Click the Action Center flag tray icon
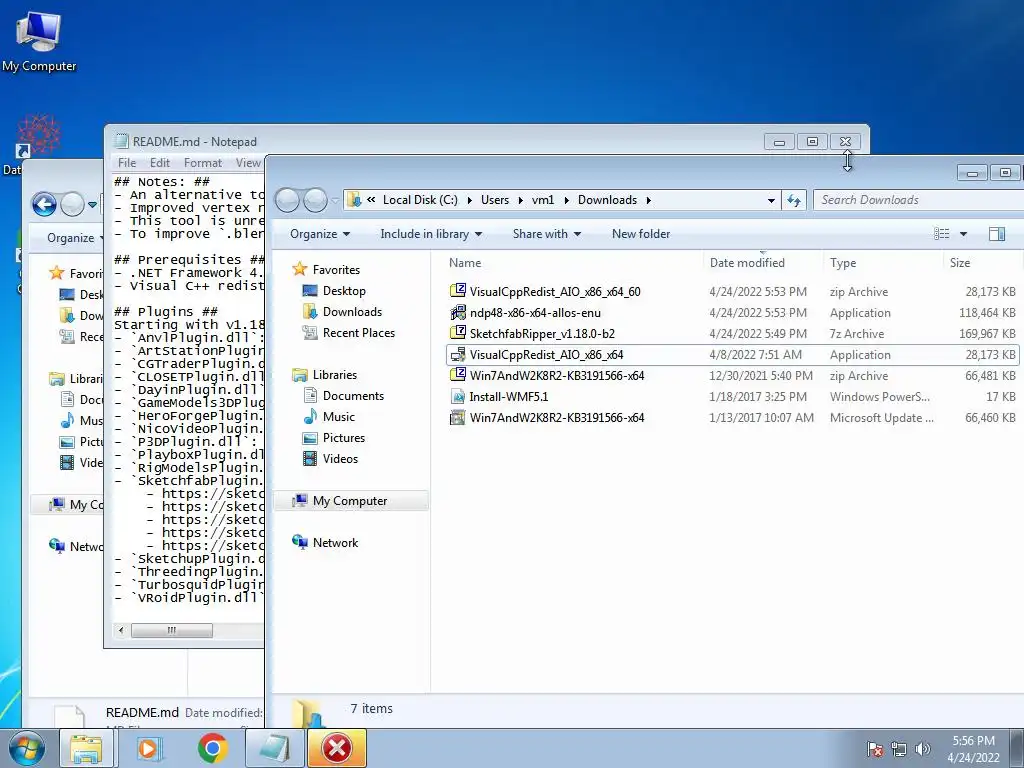1024x768 pixels. pyautogui.click(x=874, y=749)
